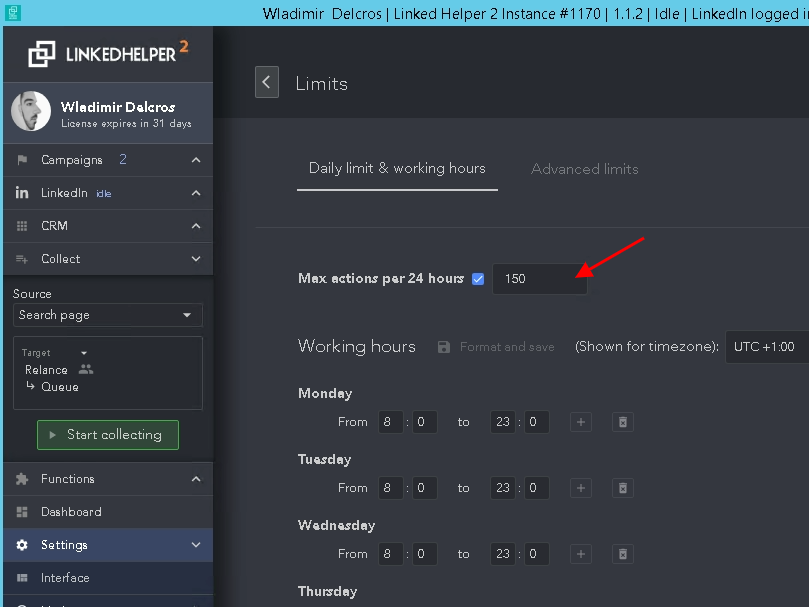Click the LinkedIn 'idle' status text
This screenshot has height=607, width=809.
click(104, 194)
